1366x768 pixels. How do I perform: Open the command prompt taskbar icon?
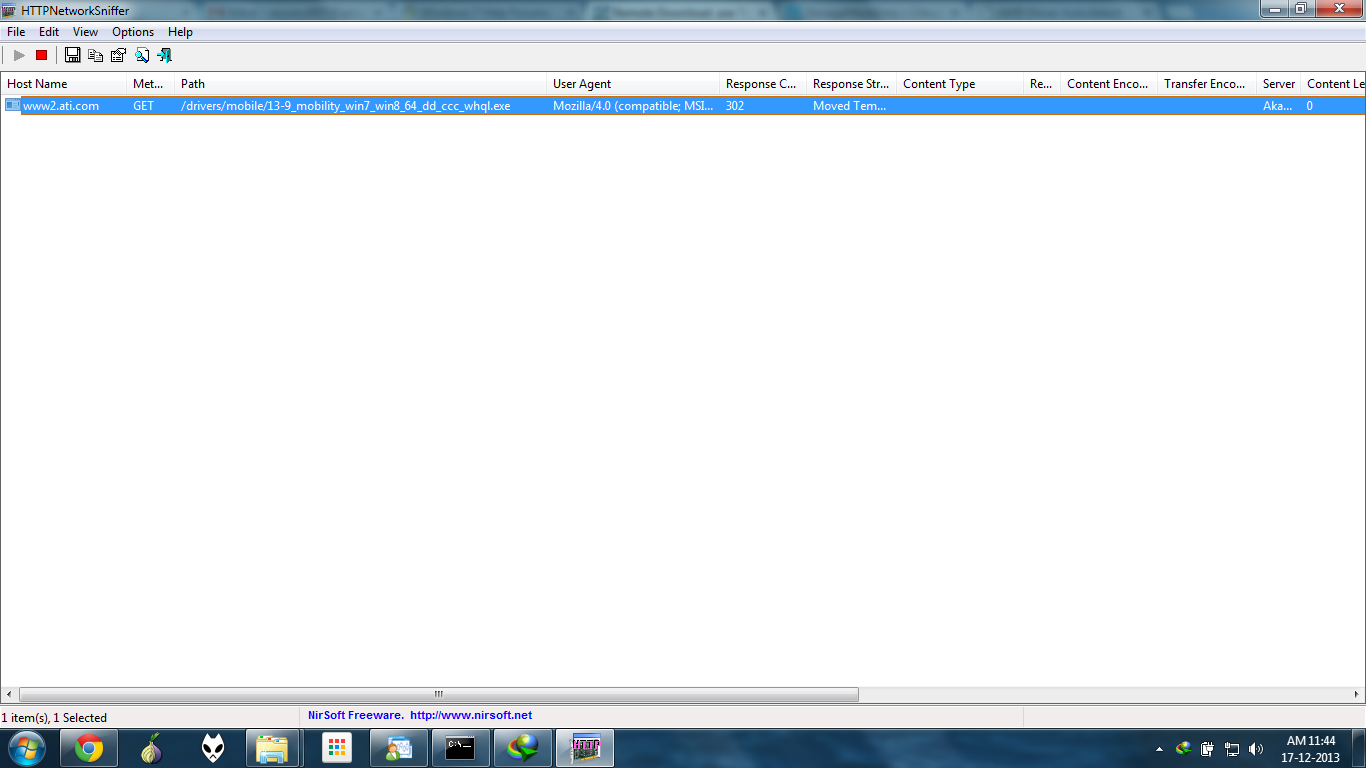[x=461, y=748]
